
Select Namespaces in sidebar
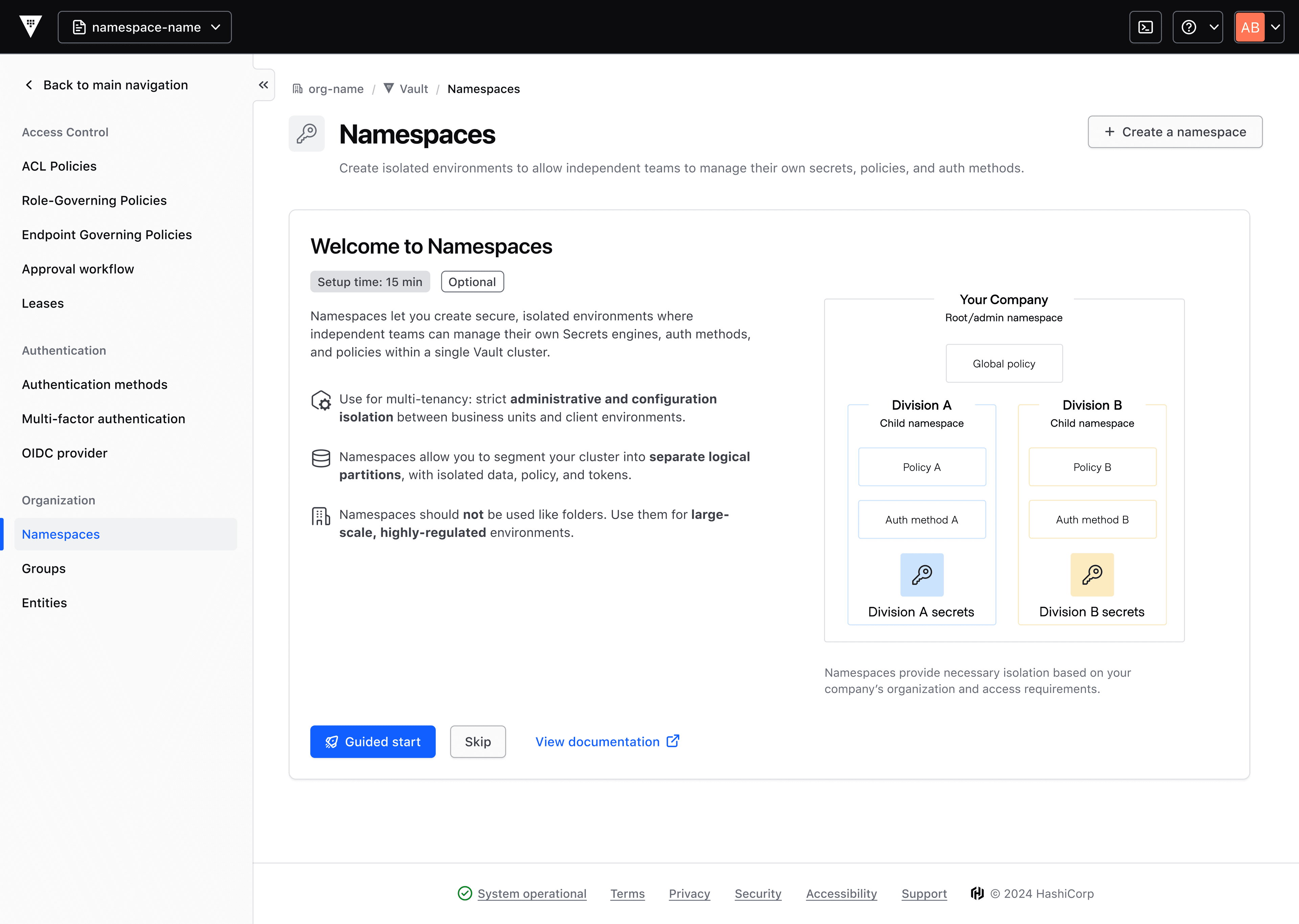pos(125,534)
